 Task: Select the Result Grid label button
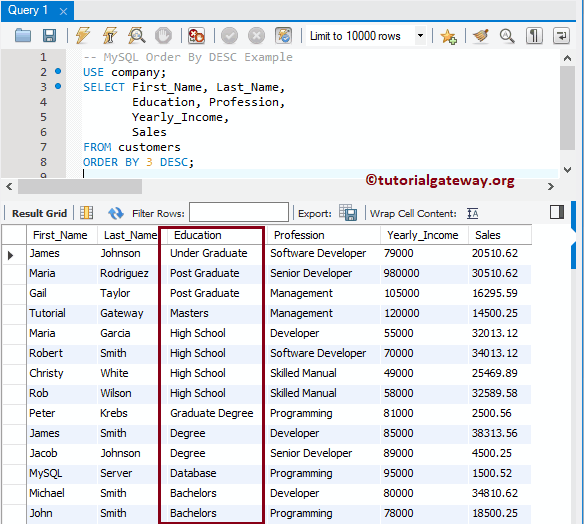pos(39,213)
